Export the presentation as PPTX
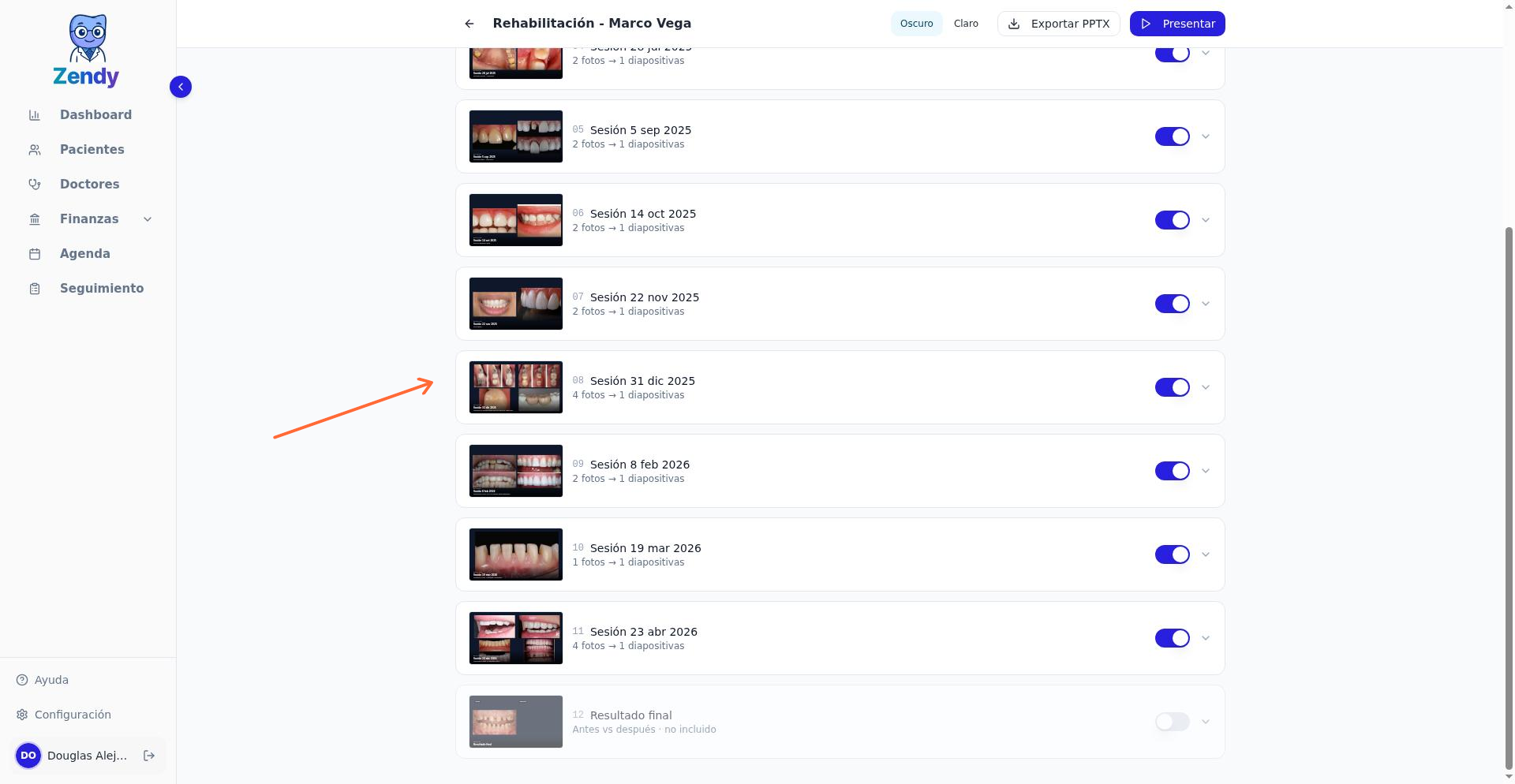This screenshot has height=784, width=1515. (1058, 24)
